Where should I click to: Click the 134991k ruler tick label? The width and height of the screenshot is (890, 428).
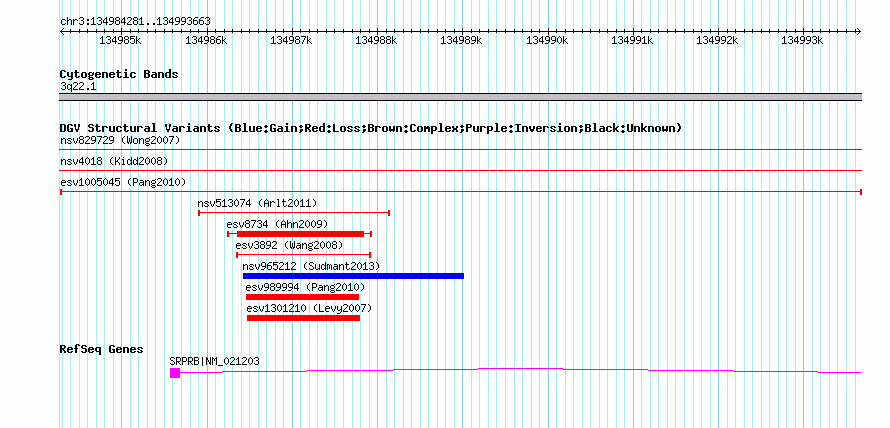point(632,41)
